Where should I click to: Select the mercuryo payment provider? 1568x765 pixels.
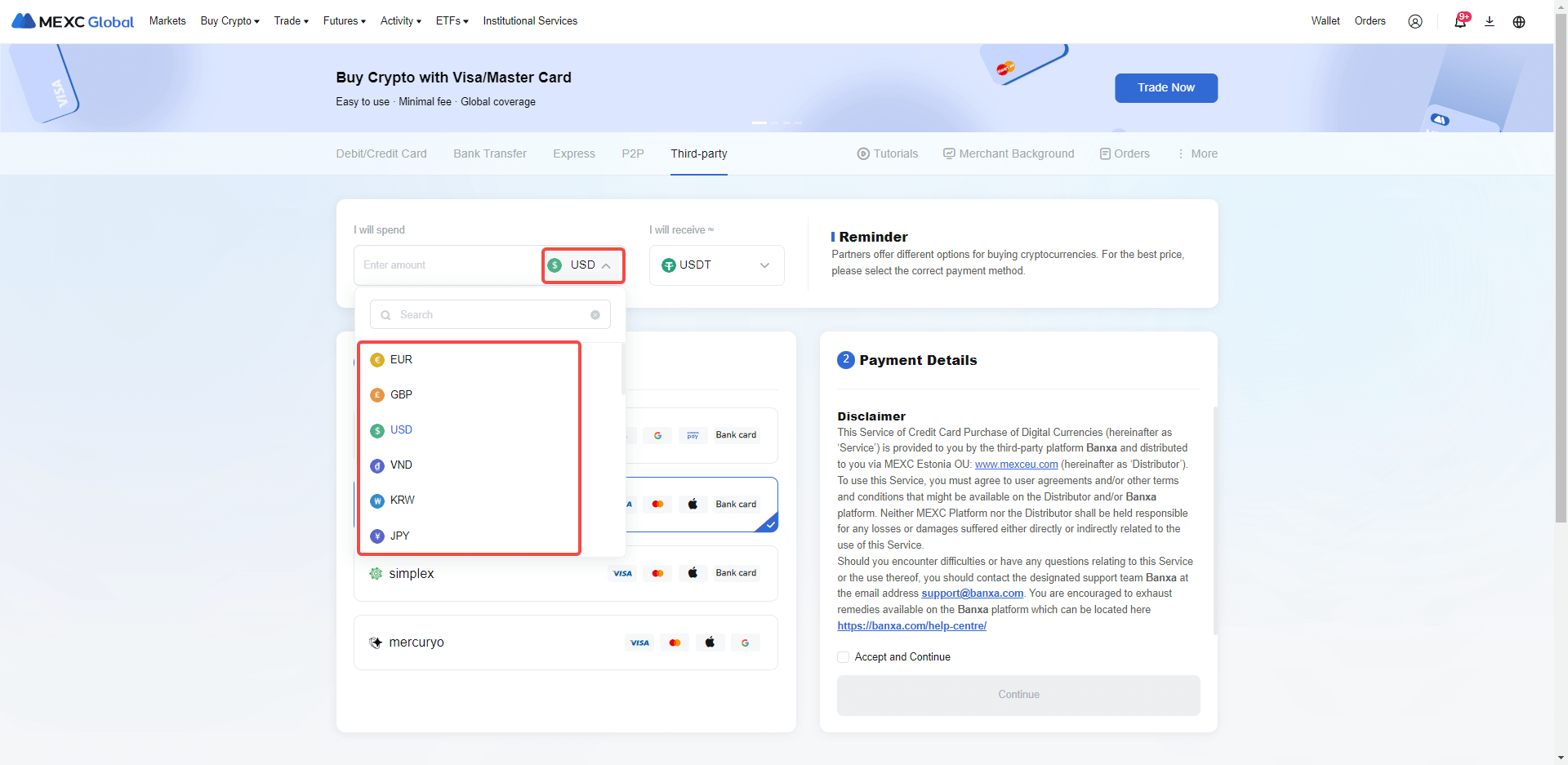[x=416, y=643]
